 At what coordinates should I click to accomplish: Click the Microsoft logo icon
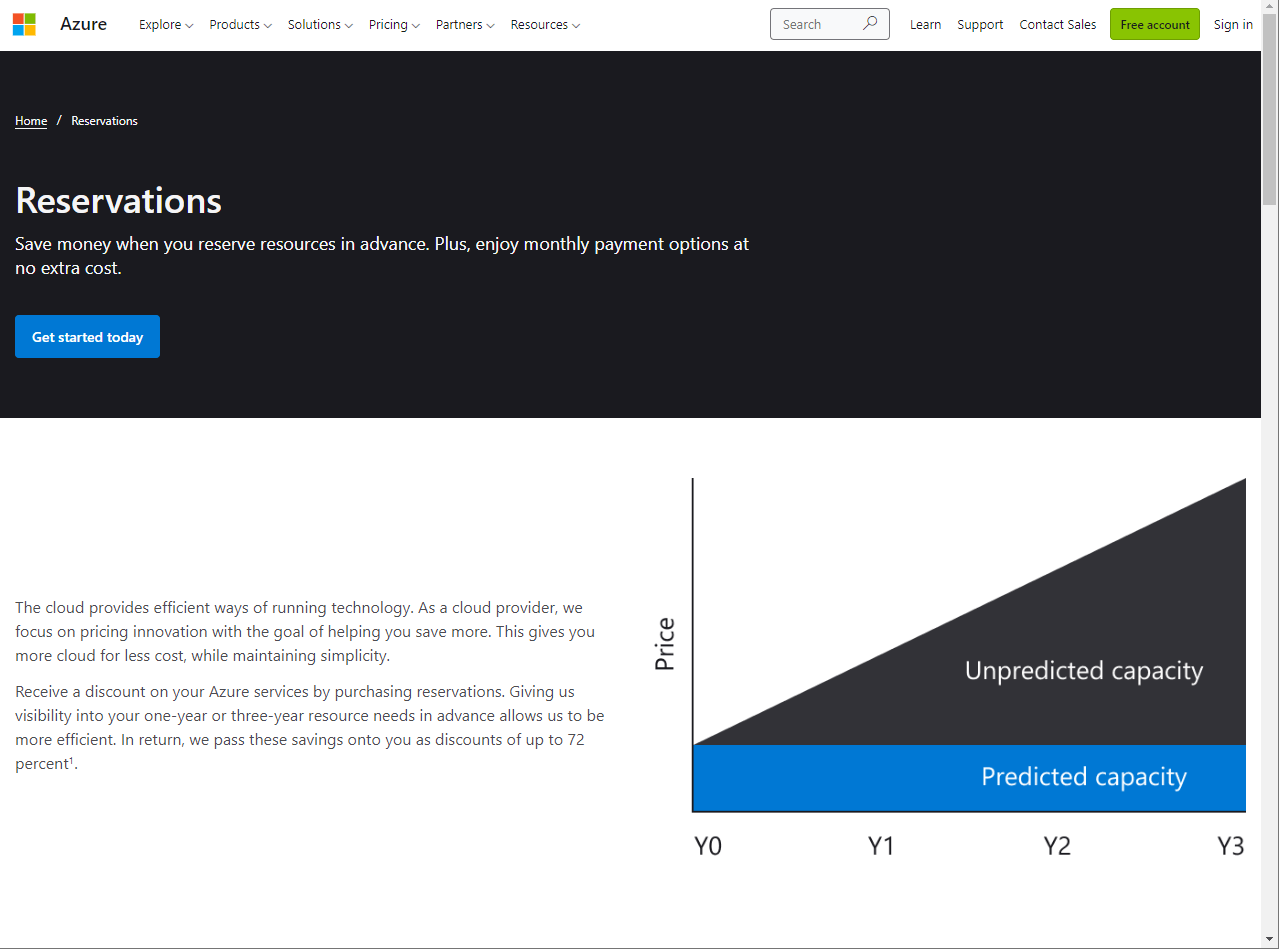24,23
